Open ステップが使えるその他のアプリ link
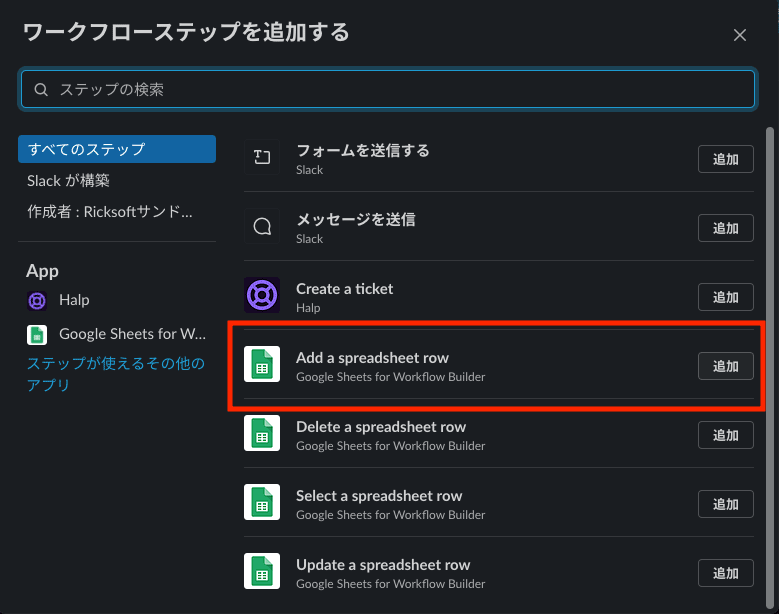Viewport: 779px width, 614px height. click(116, 374)
